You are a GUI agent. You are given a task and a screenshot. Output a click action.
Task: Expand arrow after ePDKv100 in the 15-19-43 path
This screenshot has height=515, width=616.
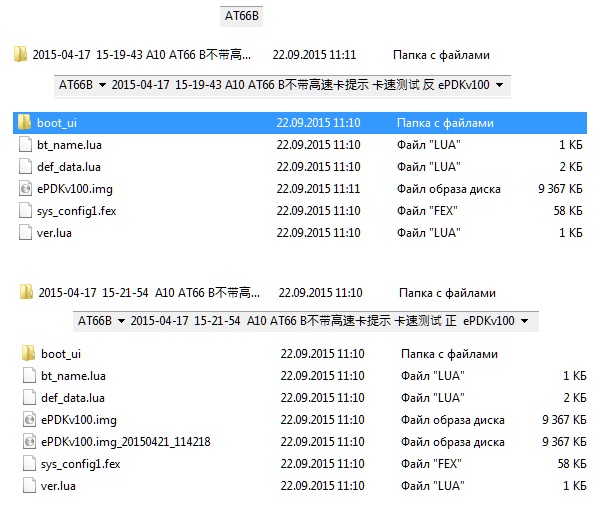click(x=499, y=85)
